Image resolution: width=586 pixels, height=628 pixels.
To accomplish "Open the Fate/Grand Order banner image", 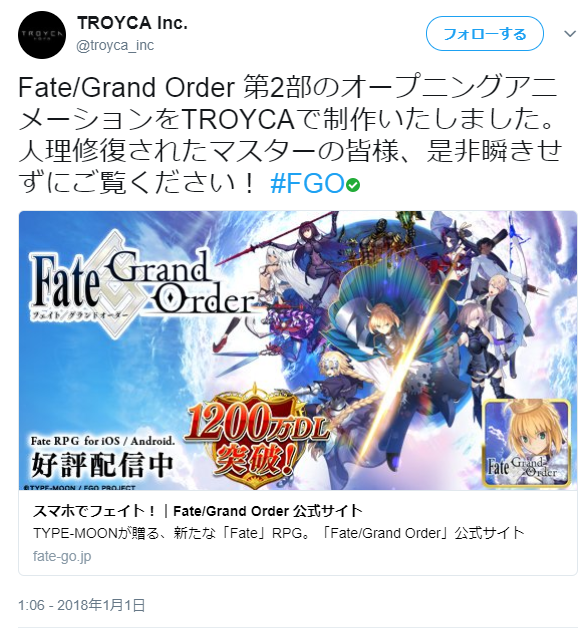I will [298, 350].
